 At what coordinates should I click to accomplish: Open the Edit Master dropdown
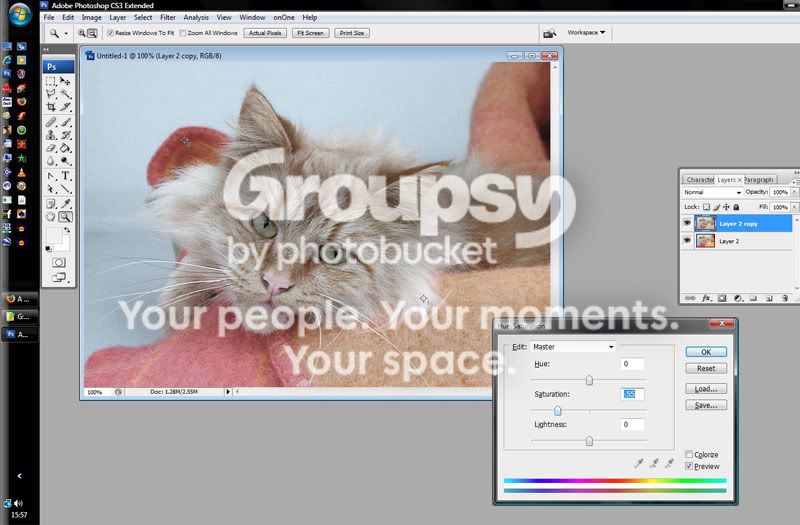(573, 347)
